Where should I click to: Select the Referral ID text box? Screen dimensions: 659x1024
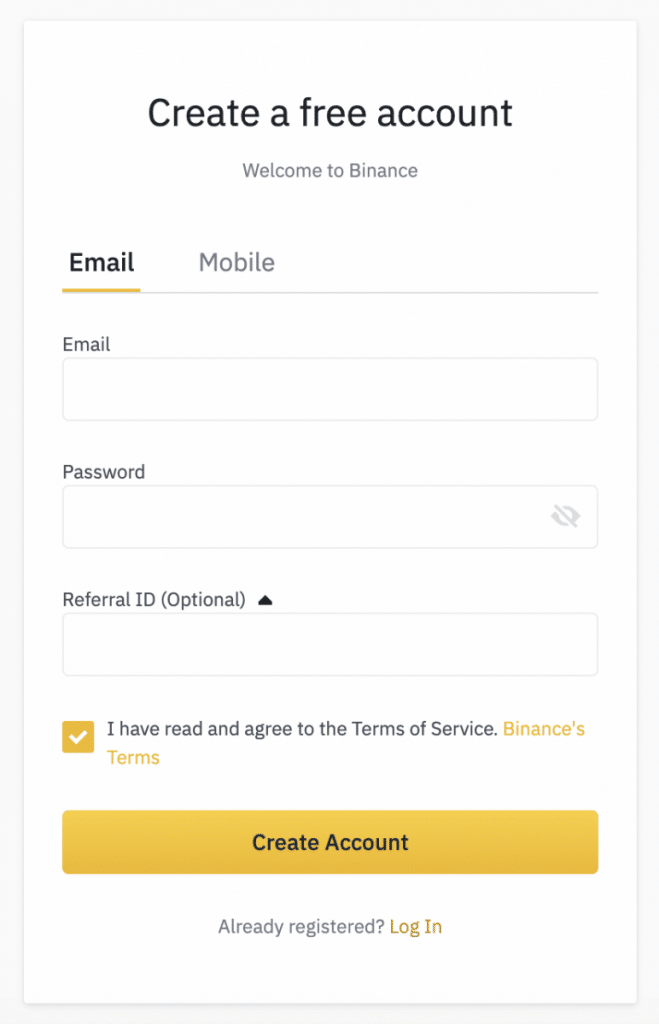pyautogui.click(x=330, y=644)
